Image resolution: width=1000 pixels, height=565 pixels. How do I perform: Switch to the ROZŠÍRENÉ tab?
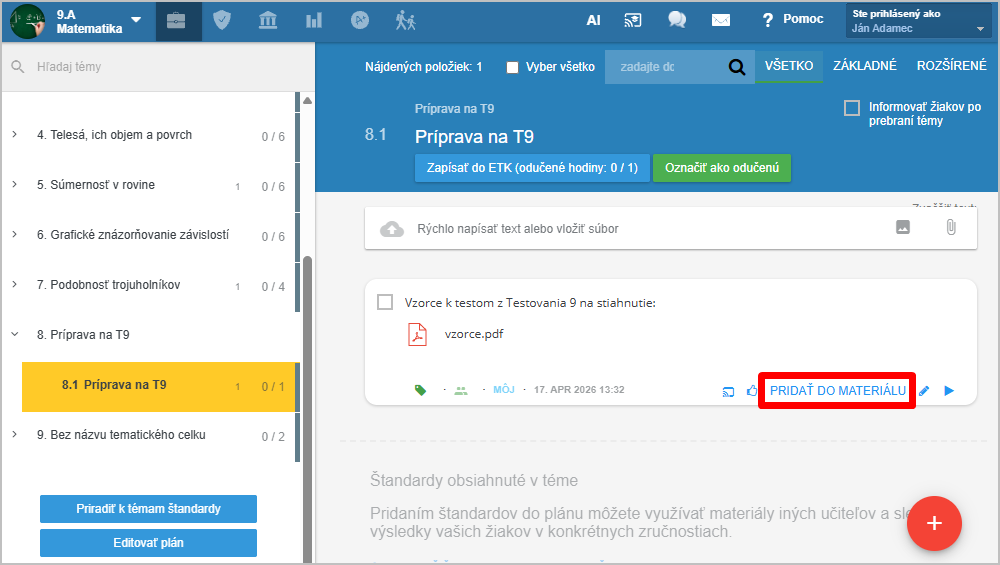click(x=951, y=66)
